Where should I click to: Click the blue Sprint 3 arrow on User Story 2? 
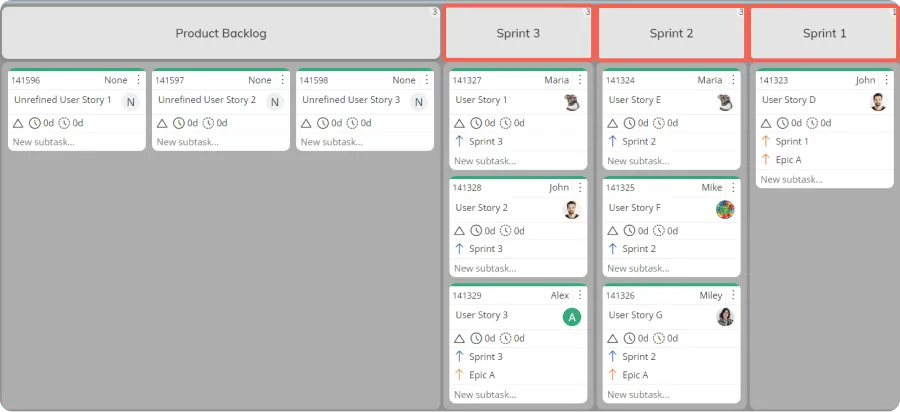tap(459, 248)
